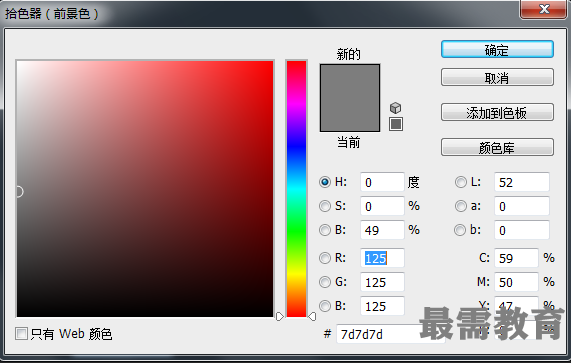Close the color picker window
The width and height of the screenshot is (571, 363).
[x=544, y=9]
